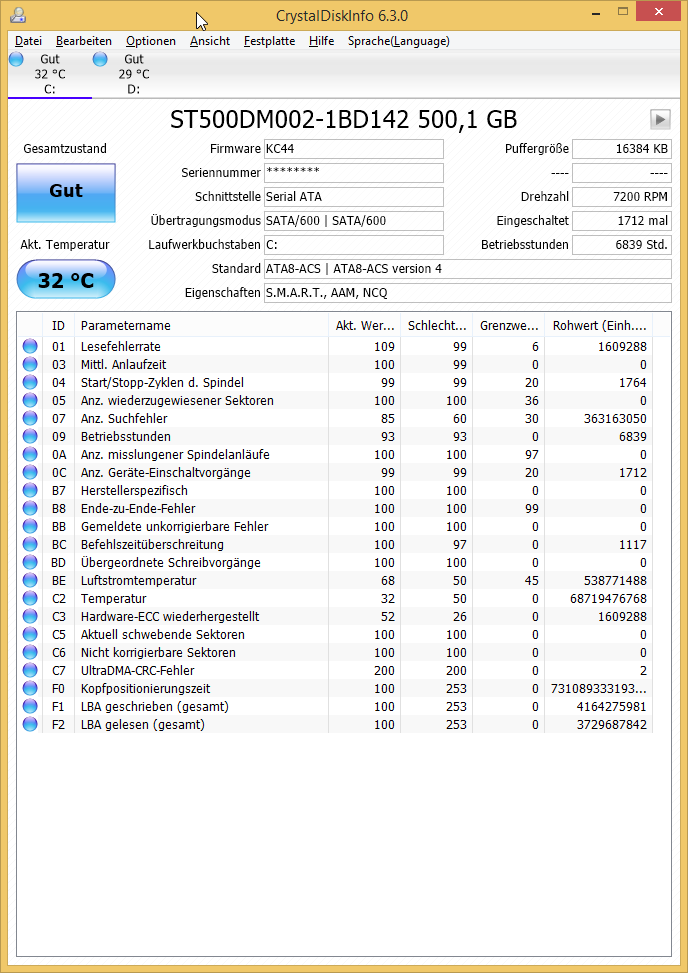The image size is (688, 973).
Task: Click the Akt. Wert column header
Action: coord(364,325)
